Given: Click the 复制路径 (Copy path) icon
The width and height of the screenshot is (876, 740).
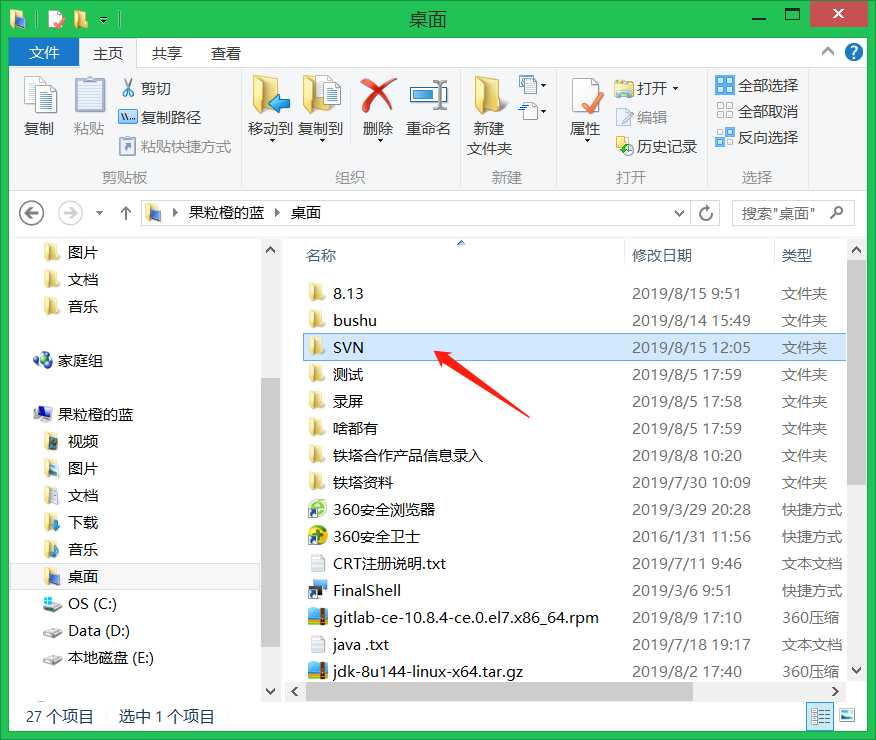Looking at the screenshot, I should 128,115.
